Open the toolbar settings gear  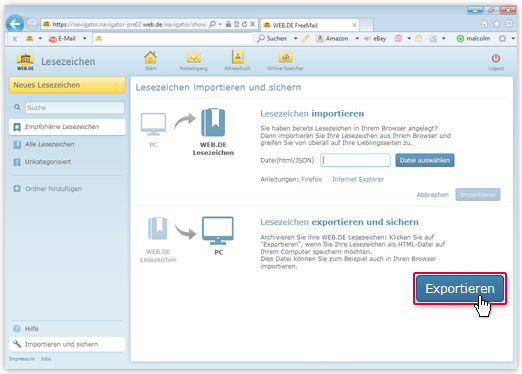(x=502, y=39)
